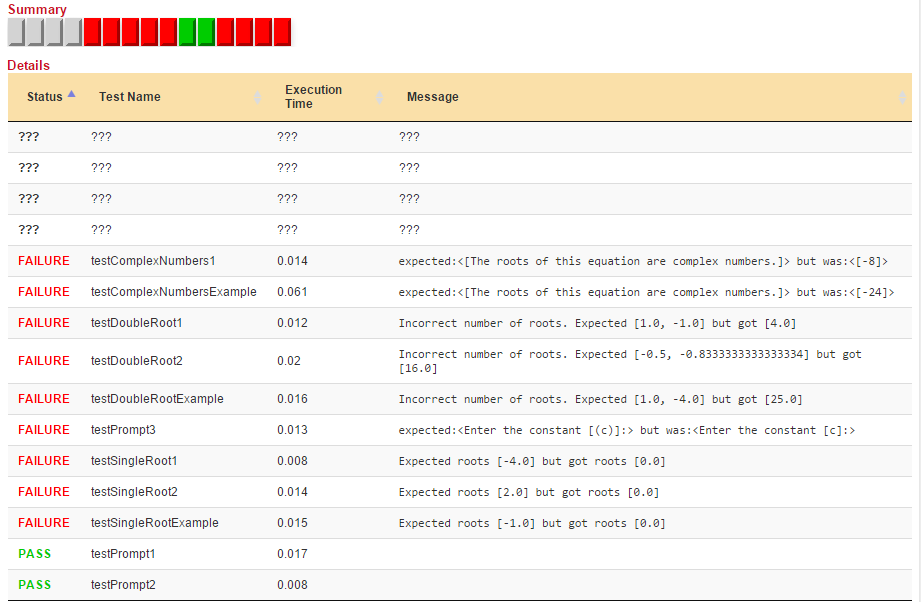This screenshot has height=602, width=921.
Task: Click the sort arrows icon in the Test Name column
Action: tap(257, 97)
